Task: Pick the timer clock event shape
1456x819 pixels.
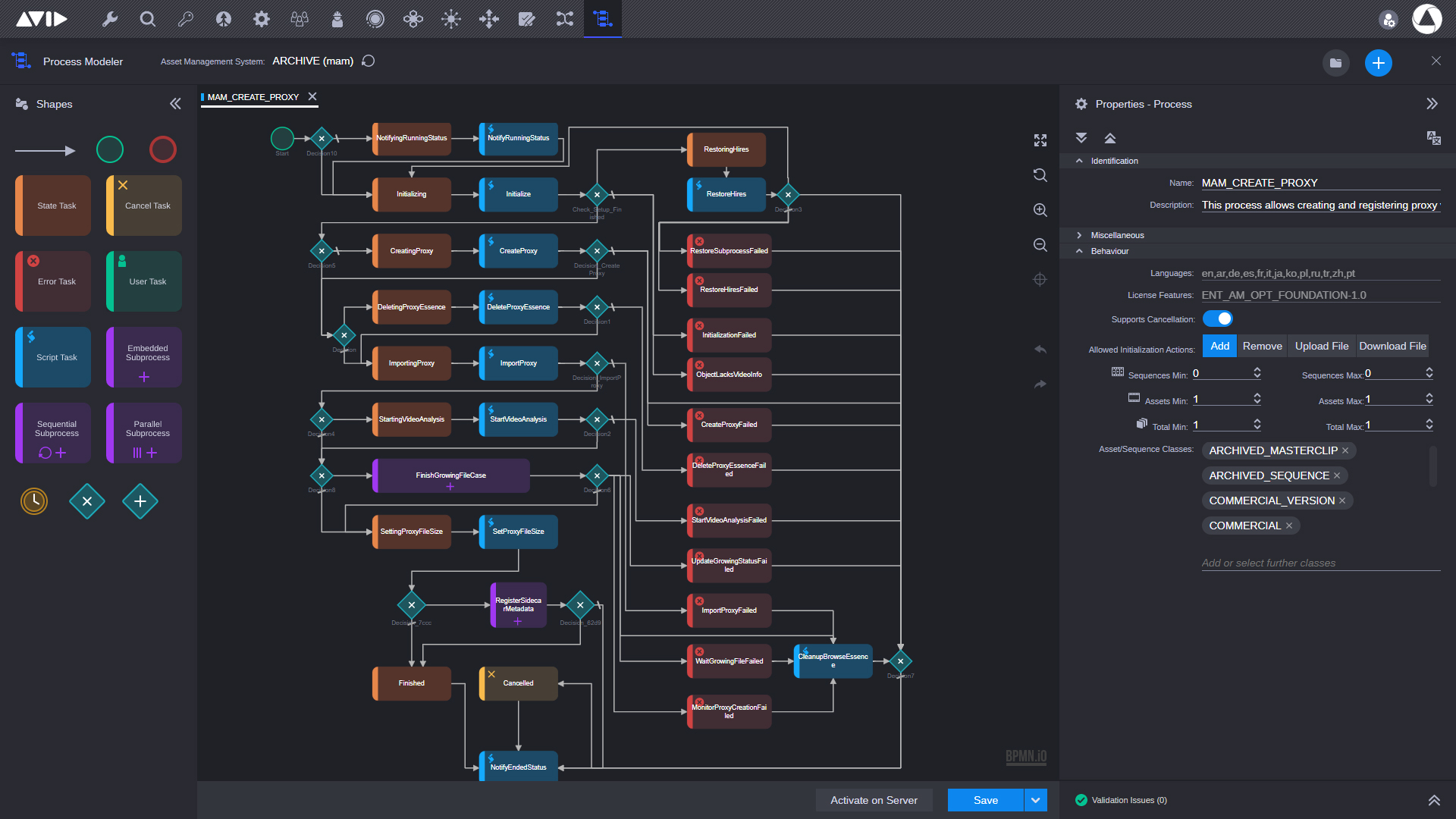Action: [x=34, y=500]
